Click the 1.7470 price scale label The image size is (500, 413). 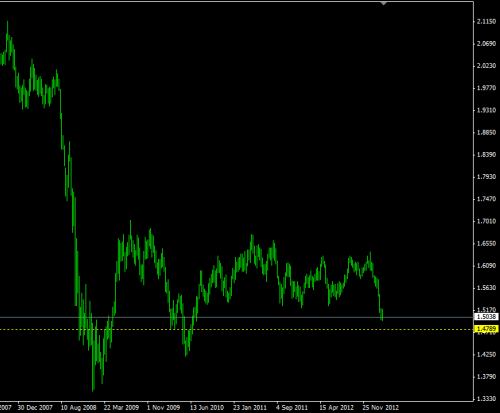[486, 199]
